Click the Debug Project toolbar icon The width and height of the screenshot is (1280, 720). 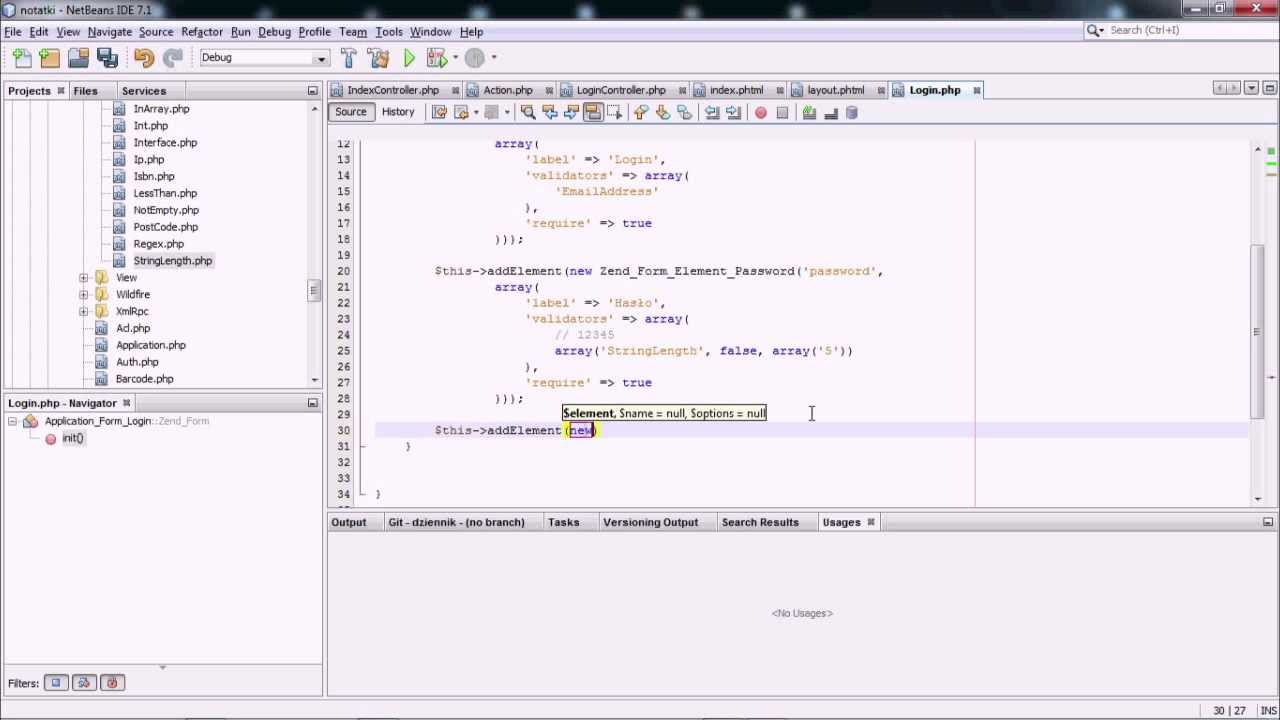pos(438,58)
